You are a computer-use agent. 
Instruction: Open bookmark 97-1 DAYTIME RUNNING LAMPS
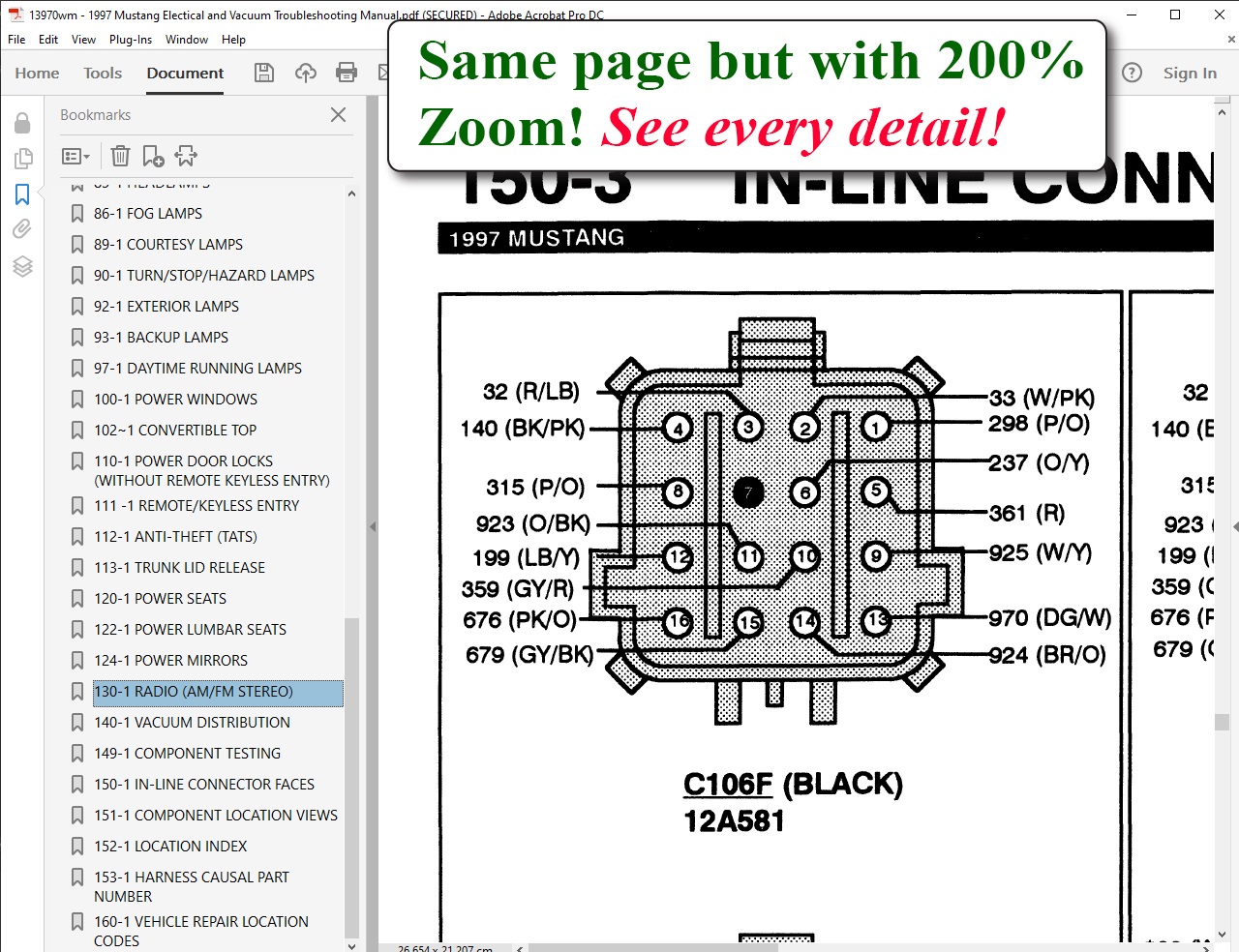[197, 369]
